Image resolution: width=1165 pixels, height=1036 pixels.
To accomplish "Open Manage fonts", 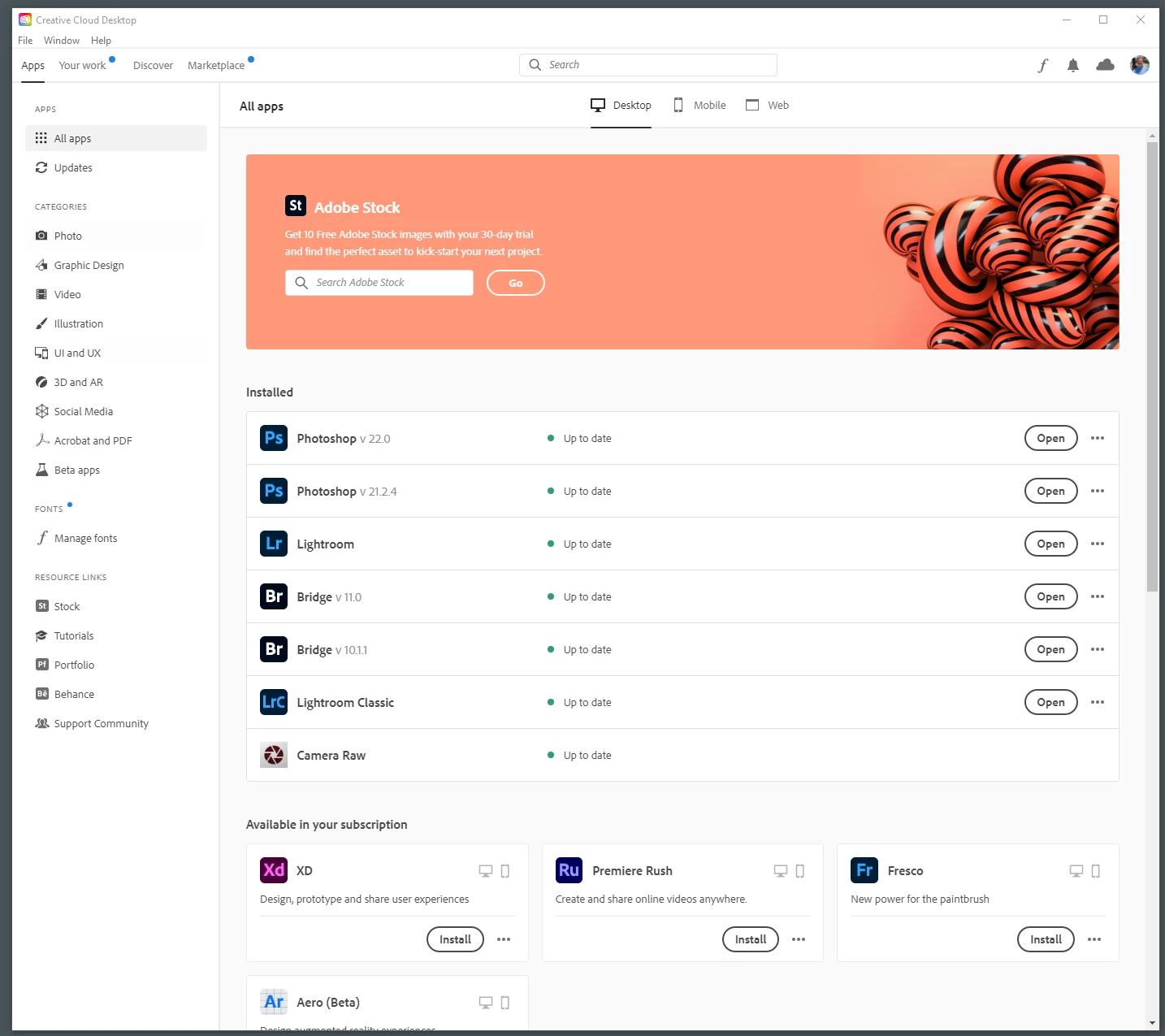I will pos(115,538).
